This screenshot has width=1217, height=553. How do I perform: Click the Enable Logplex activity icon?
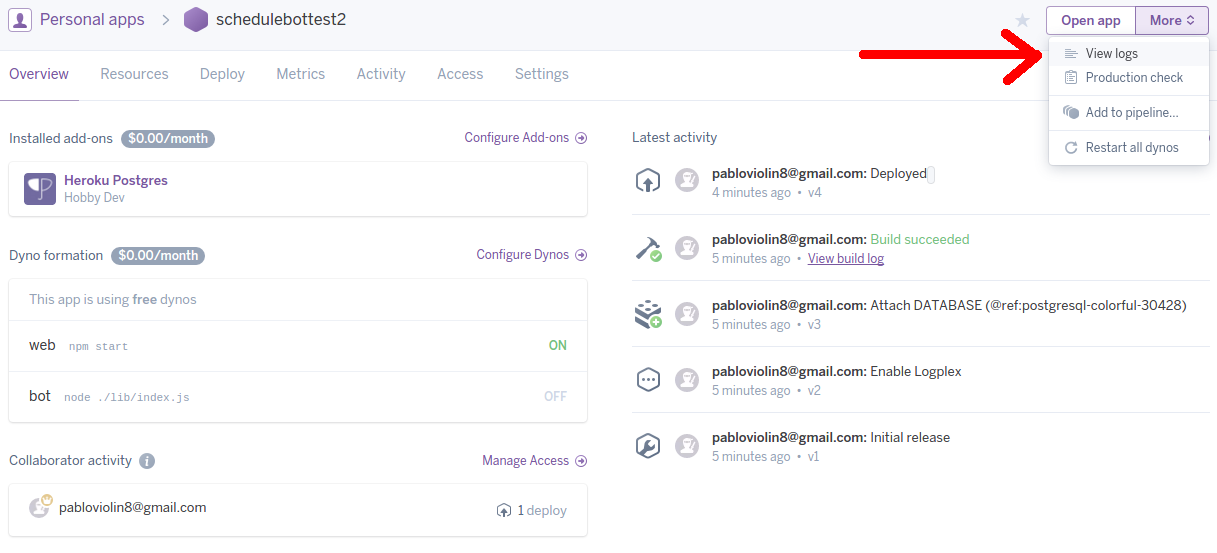click(x=648, y=380)
